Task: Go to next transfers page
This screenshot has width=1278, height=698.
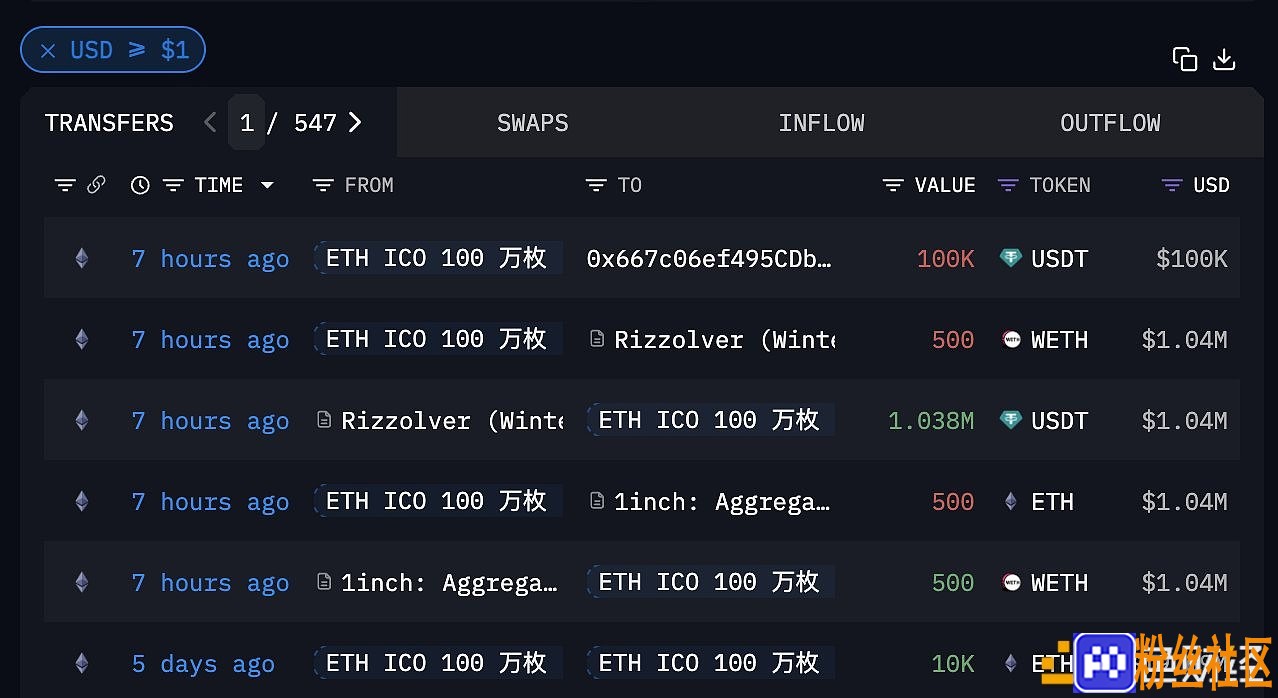Action: pyautogui.click(x=355, y=123)
